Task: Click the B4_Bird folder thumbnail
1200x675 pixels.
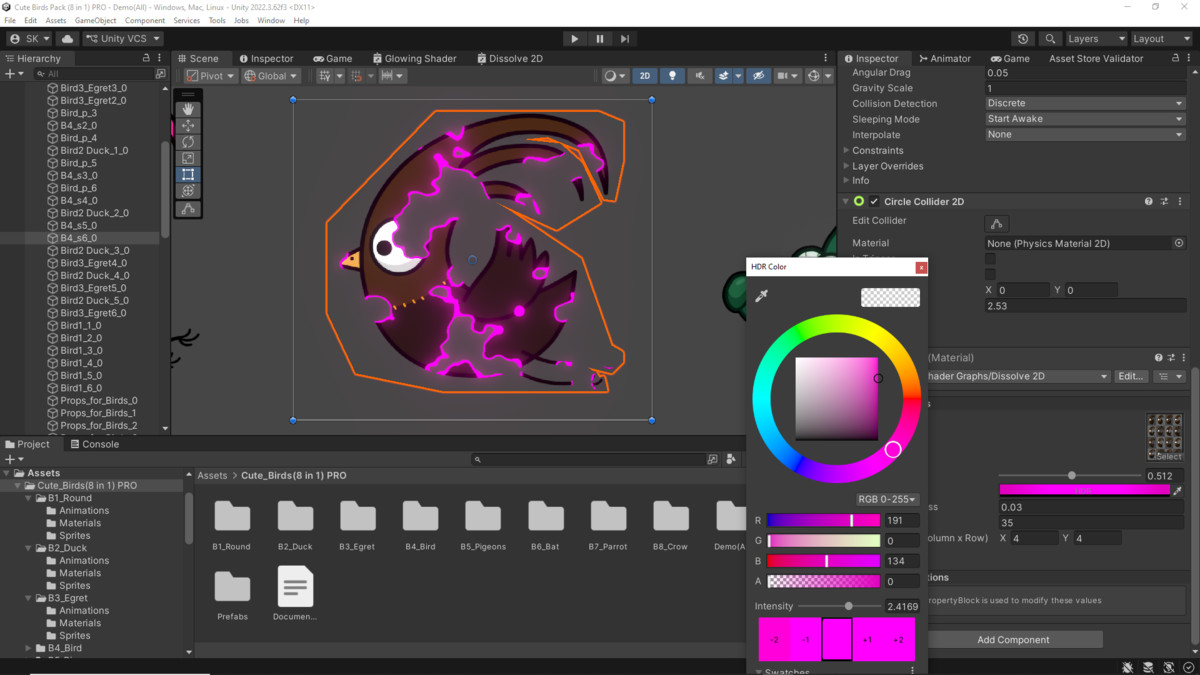Action: point(420,516)
